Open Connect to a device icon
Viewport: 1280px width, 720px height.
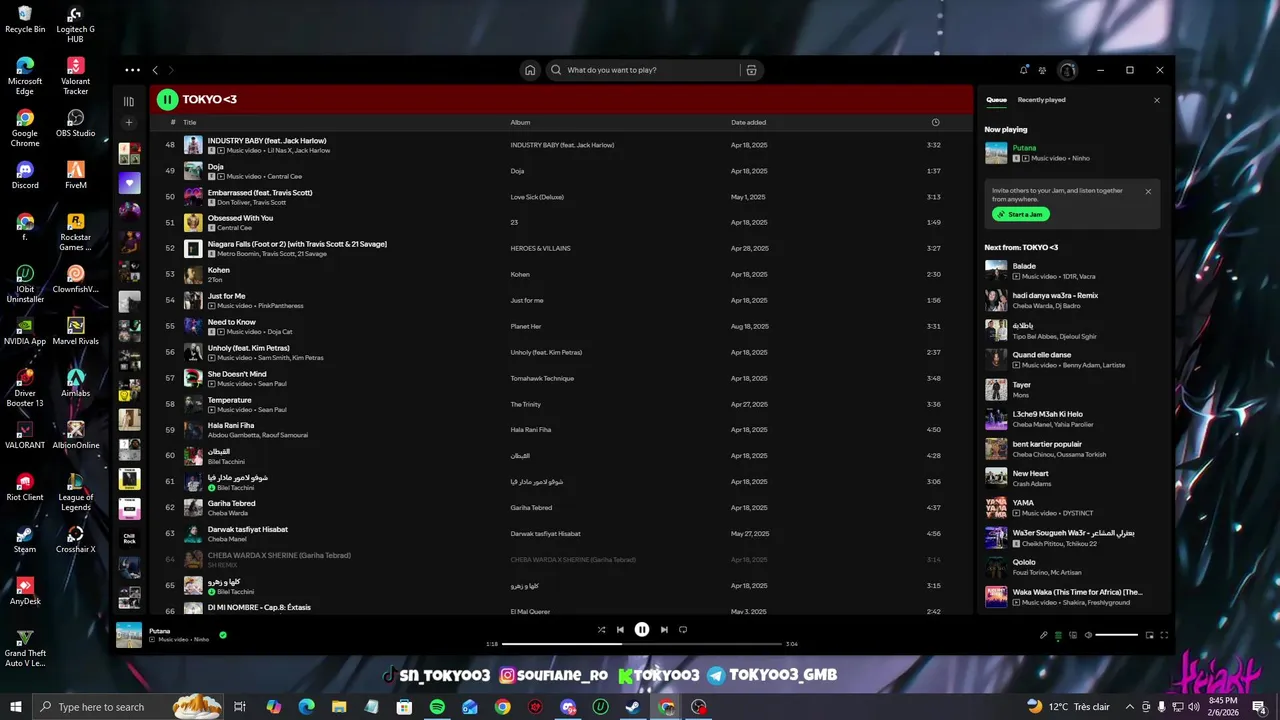tap(1073, 635)
